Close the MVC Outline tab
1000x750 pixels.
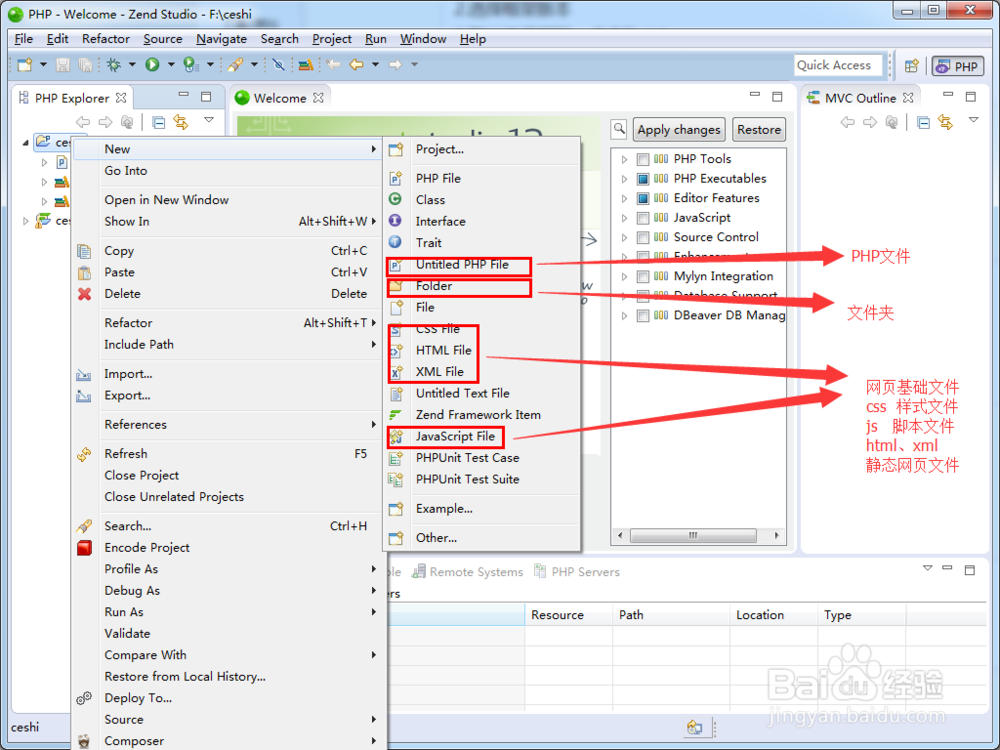(908, 98)
